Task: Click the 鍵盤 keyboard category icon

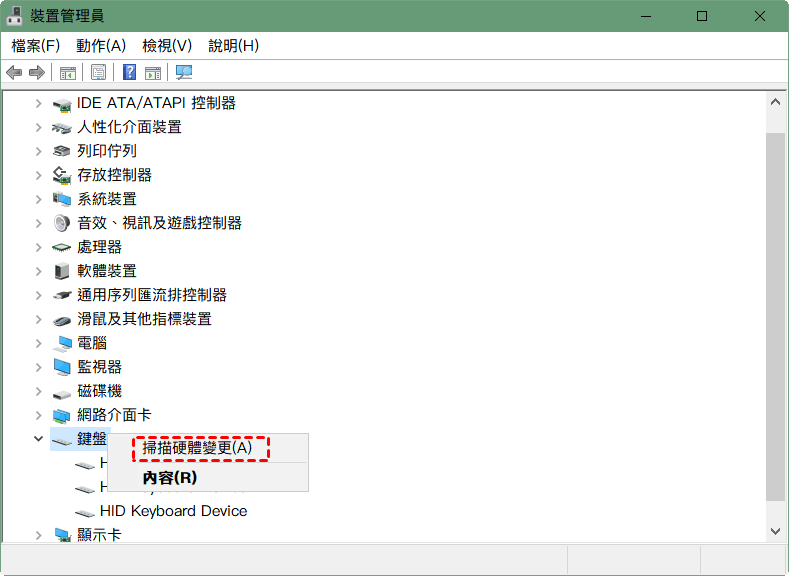Action: (x=62, y=441)
